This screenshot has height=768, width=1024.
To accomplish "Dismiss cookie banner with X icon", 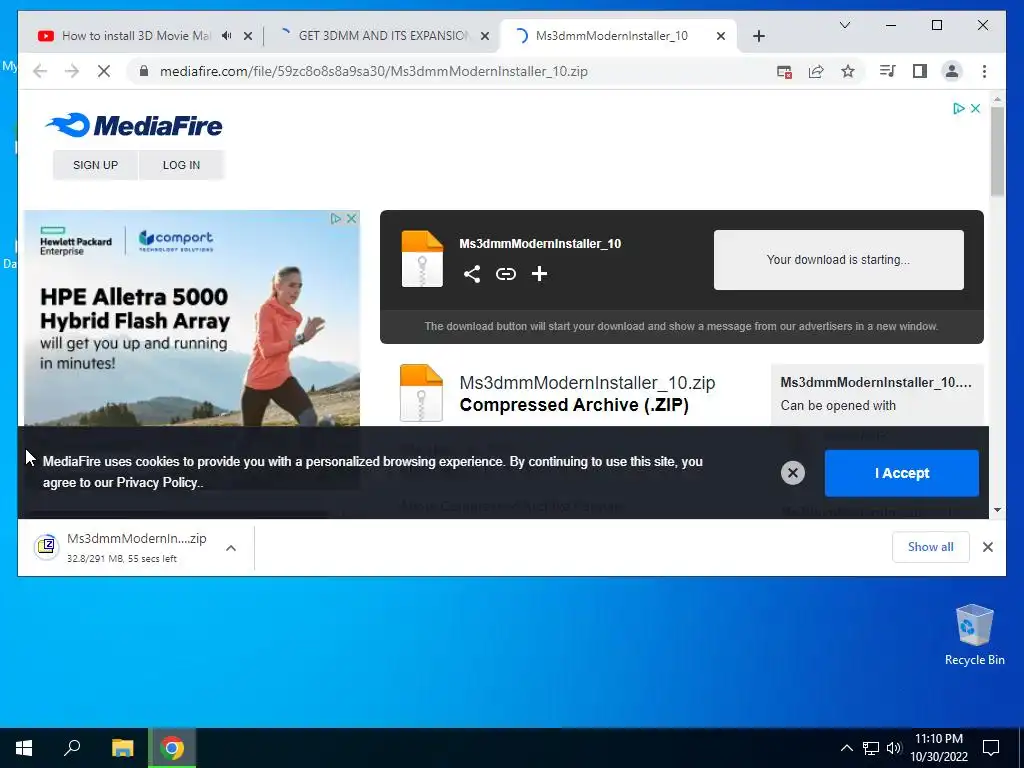I will coord(793,473).
